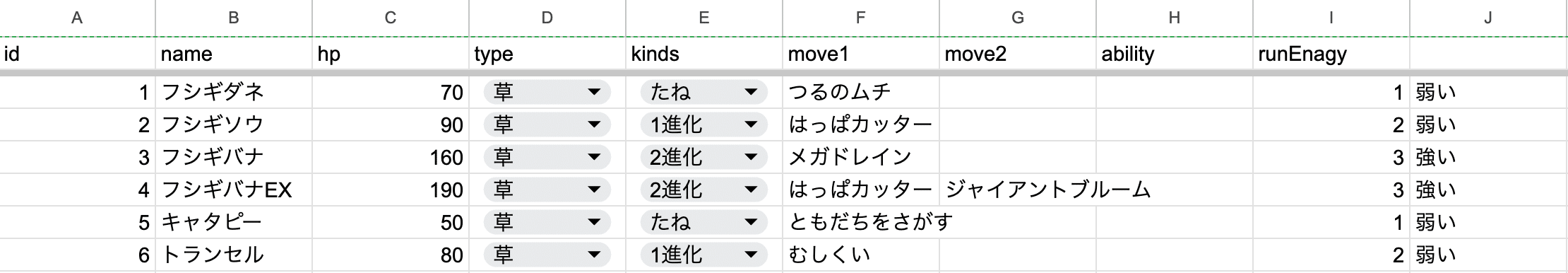Image resolution: width=1568 pixels, height=273 pixels.
Task: Expand type dropdown in フシギソウ row
Action: coord(594,124)
